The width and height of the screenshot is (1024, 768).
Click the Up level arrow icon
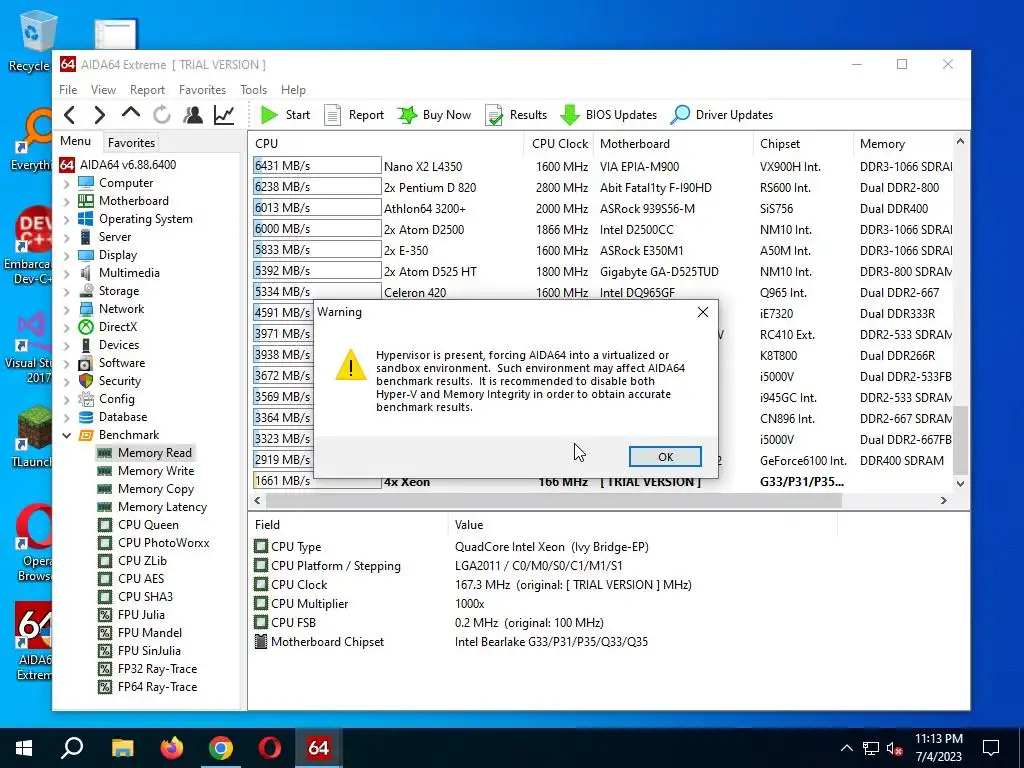[x=131, y=114]
